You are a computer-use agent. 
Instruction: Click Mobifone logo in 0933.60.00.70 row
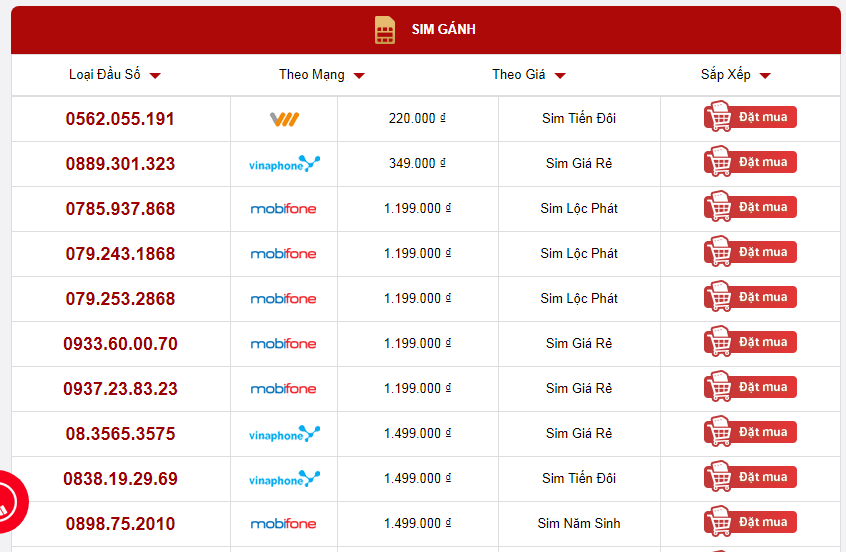click(x=283, y=344)
